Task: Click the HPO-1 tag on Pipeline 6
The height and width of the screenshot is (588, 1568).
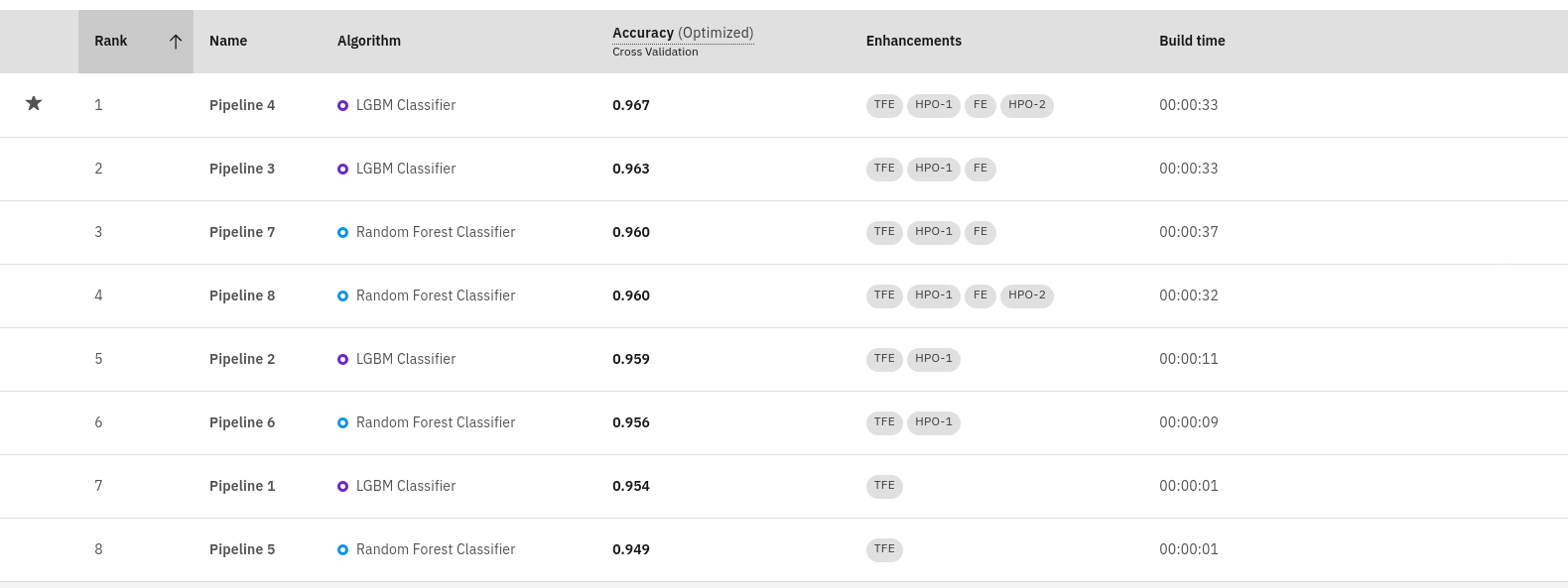Action: [x=933, y=422]
